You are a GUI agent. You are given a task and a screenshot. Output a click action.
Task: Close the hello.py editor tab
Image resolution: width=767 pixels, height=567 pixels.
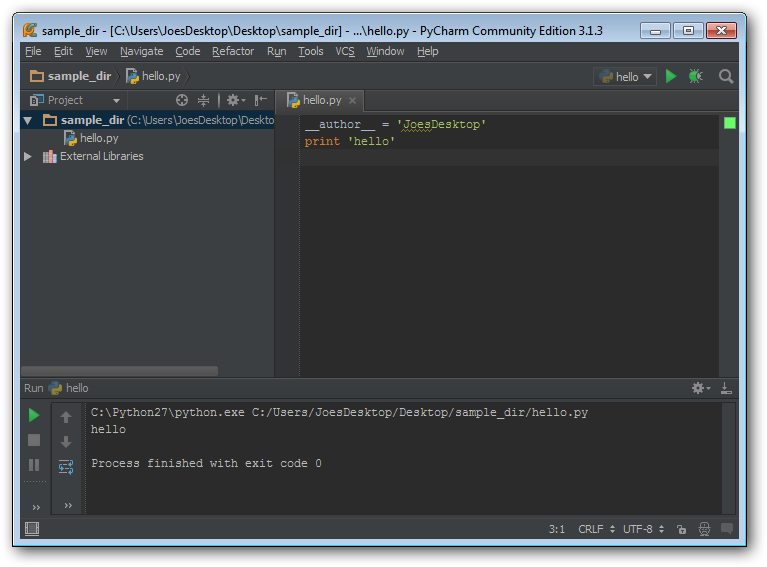[x=352, y=100]
